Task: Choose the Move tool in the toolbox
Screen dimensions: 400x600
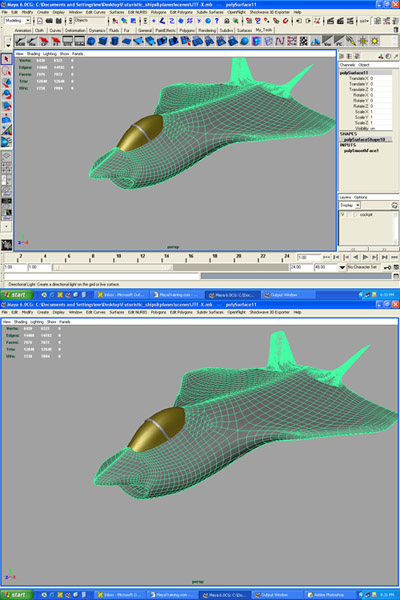Action: click(6, 83)
